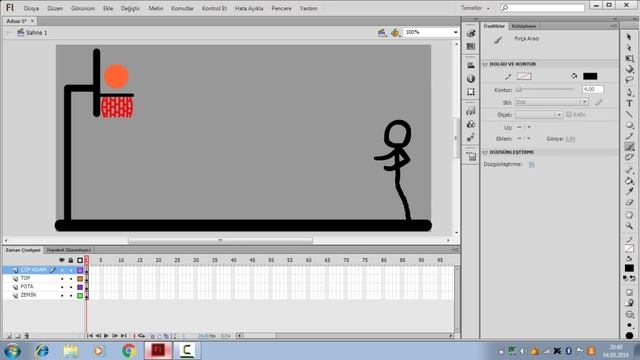Open the Color panel icon in dock

pos(471,33)
